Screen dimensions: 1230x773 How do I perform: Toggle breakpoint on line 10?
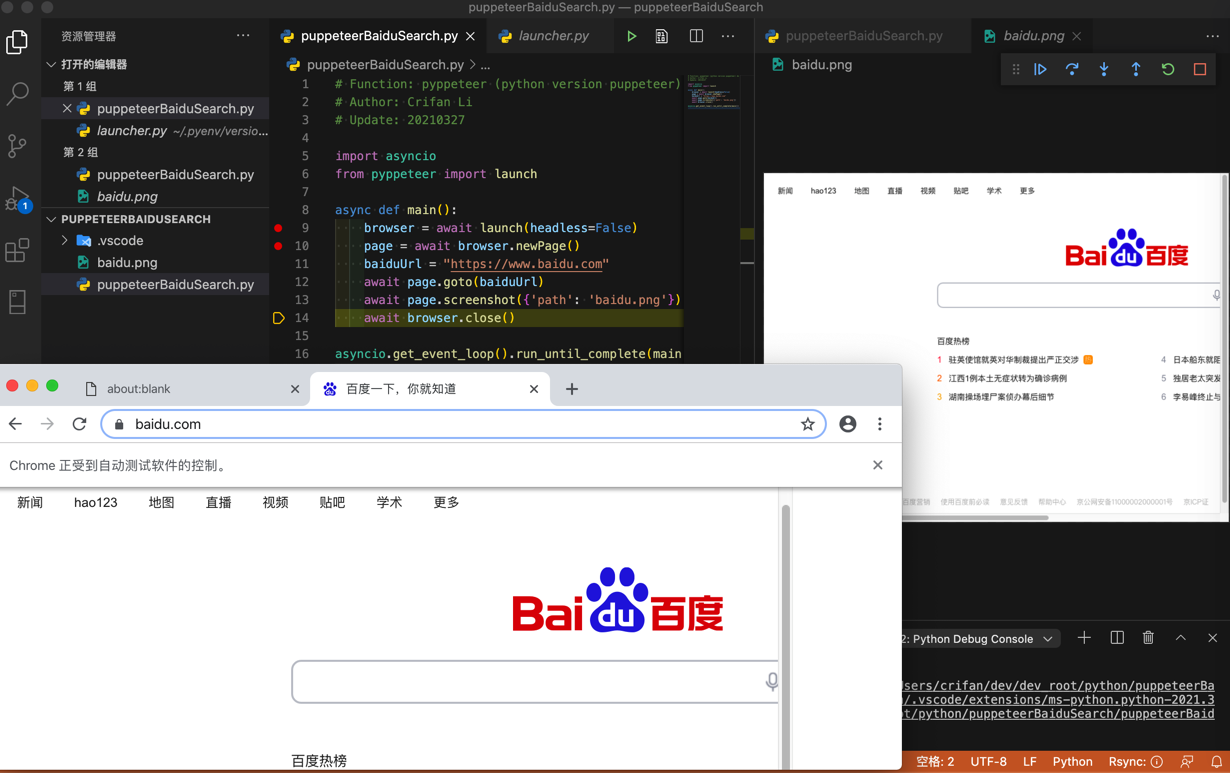pyautogui.click(x=278, y=246)
